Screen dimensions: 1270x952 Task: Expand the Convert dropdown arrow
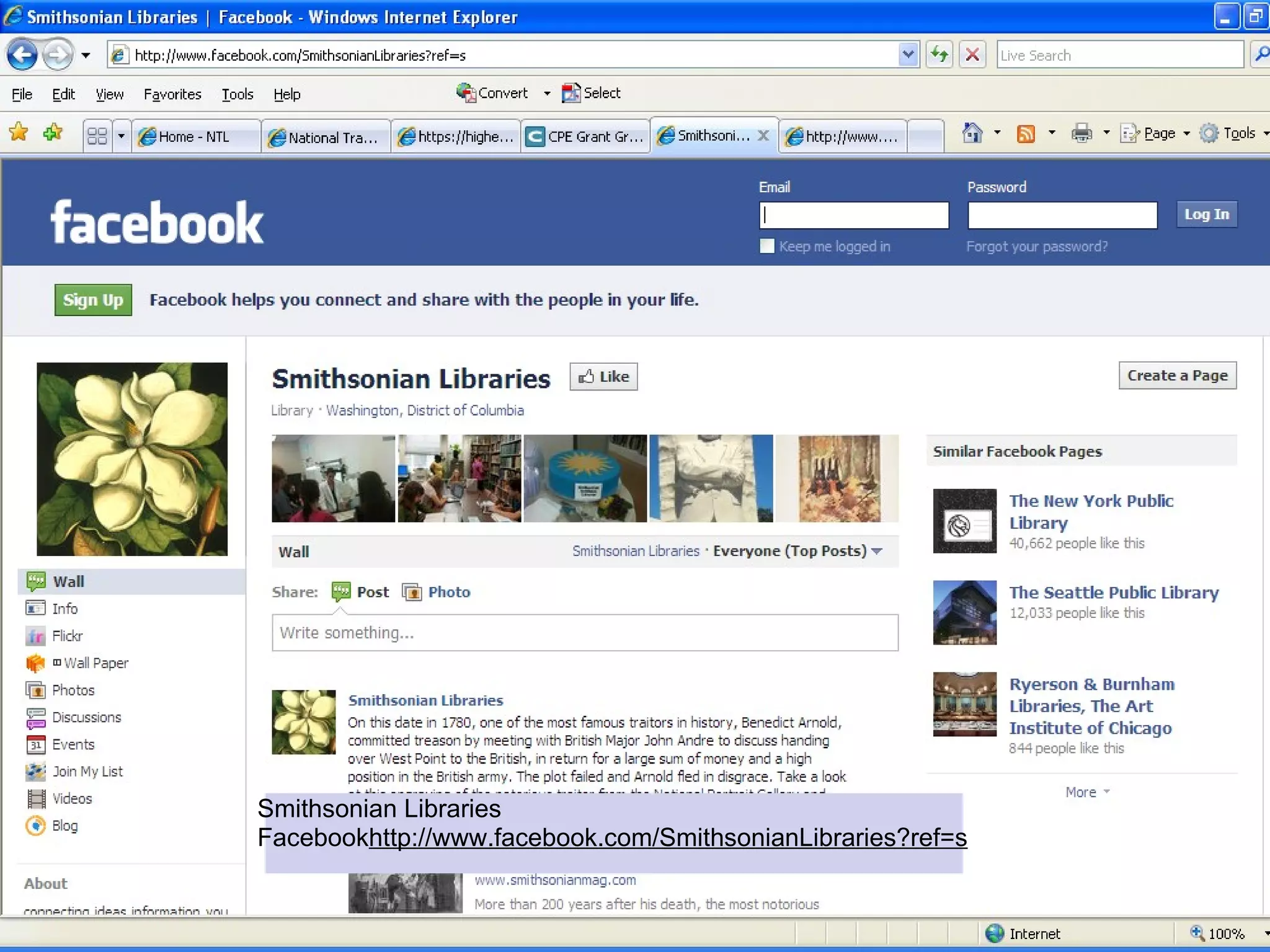click(x=547, y=94)
